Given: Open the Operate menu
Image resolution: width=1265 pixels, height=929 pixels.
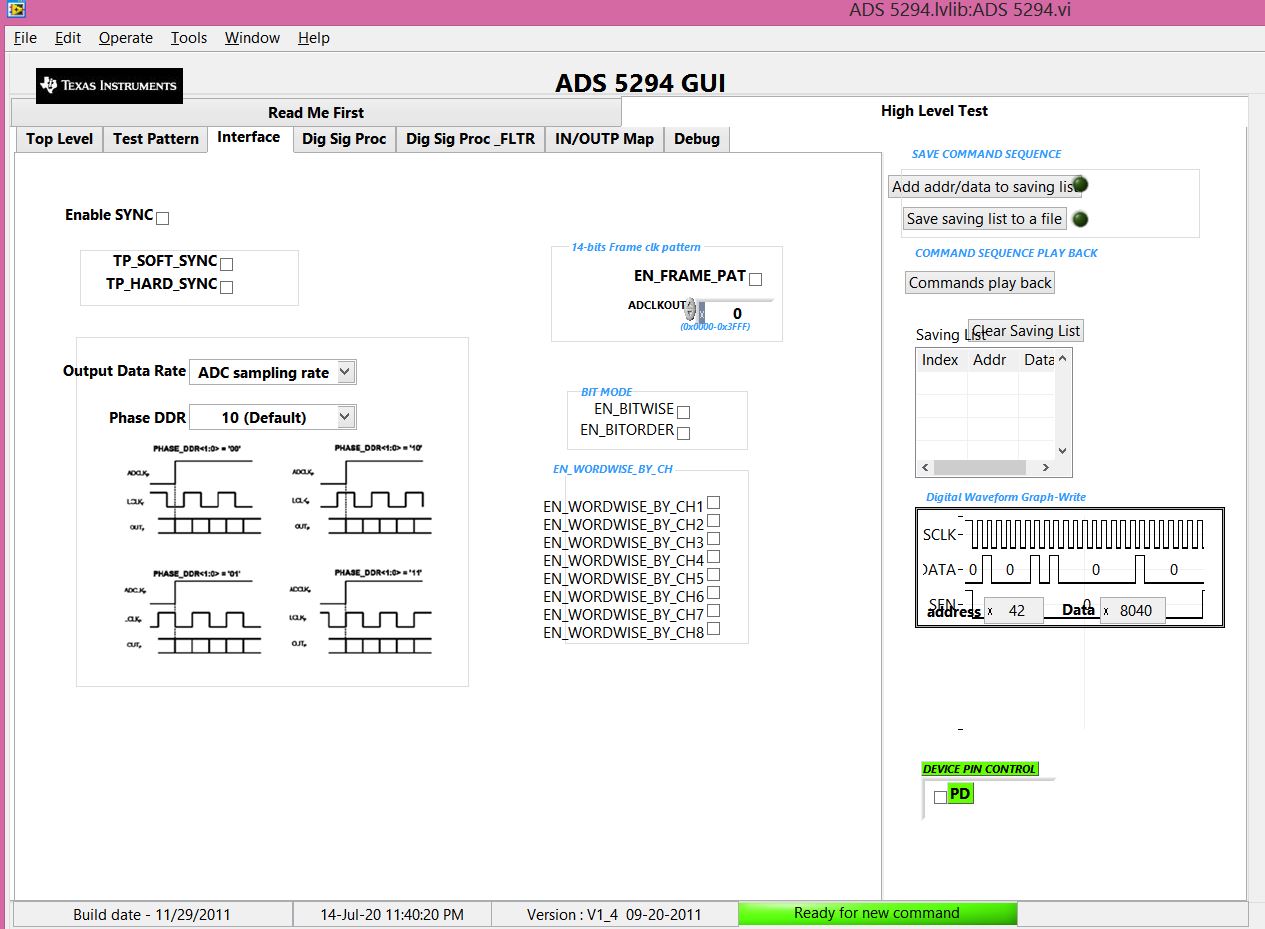Looking at the screenshot, I should click(126, 38).
